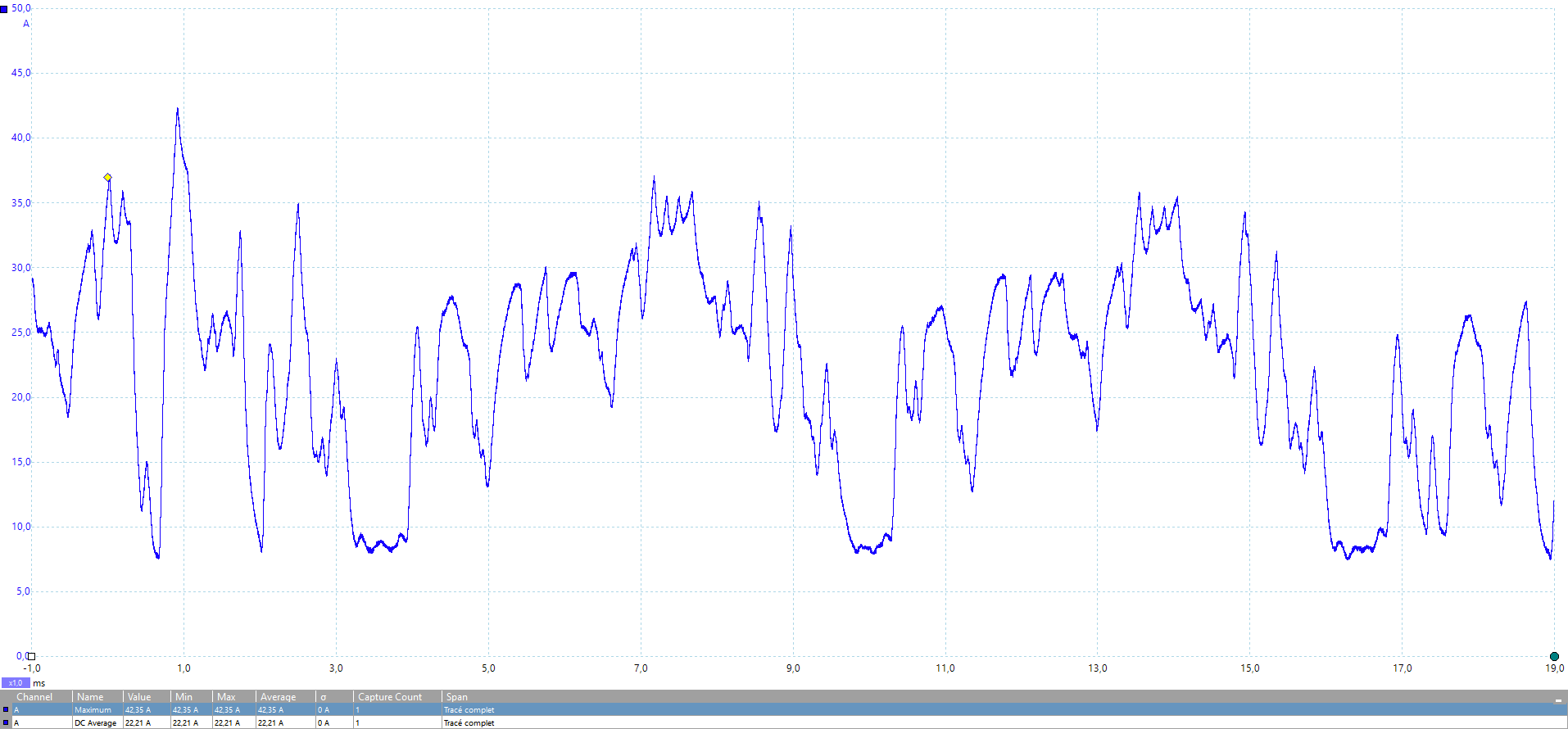Select the yellow diamond trigger marker
The width and height of the screenshot is (1568, 729).
107,178
